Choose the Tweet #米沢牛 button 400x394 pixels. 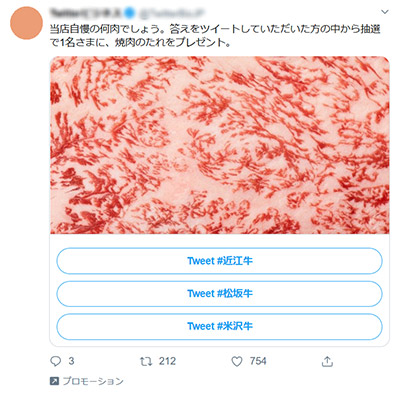(x=219, y=326)
